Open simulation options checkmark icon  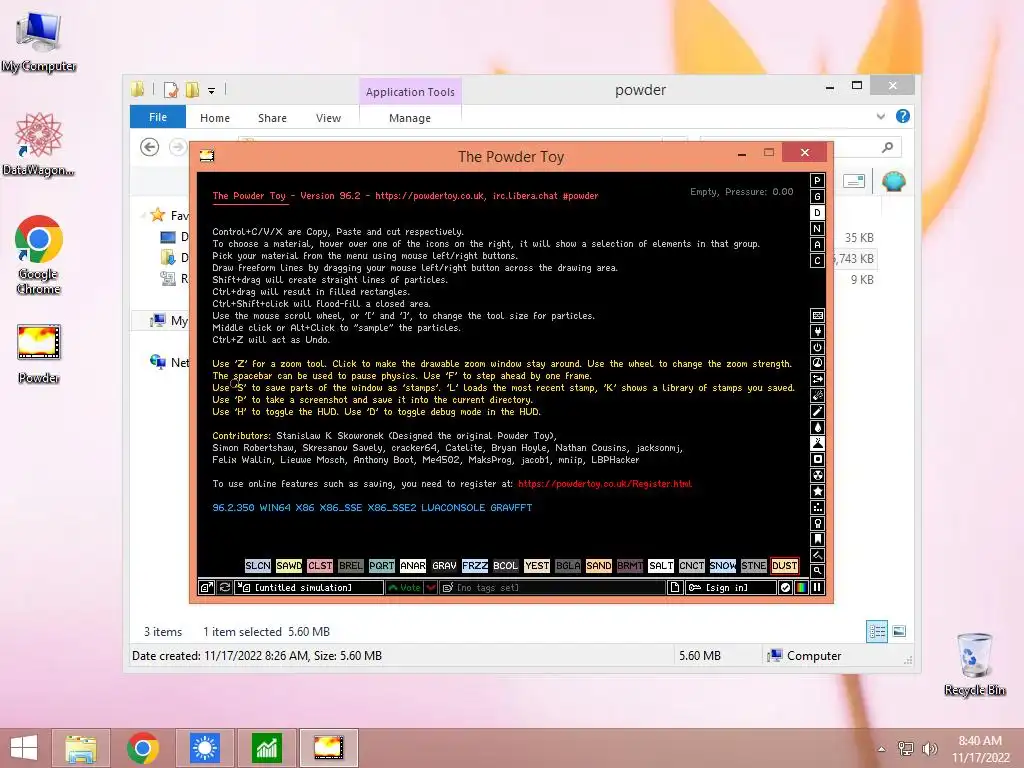[785, 588]
